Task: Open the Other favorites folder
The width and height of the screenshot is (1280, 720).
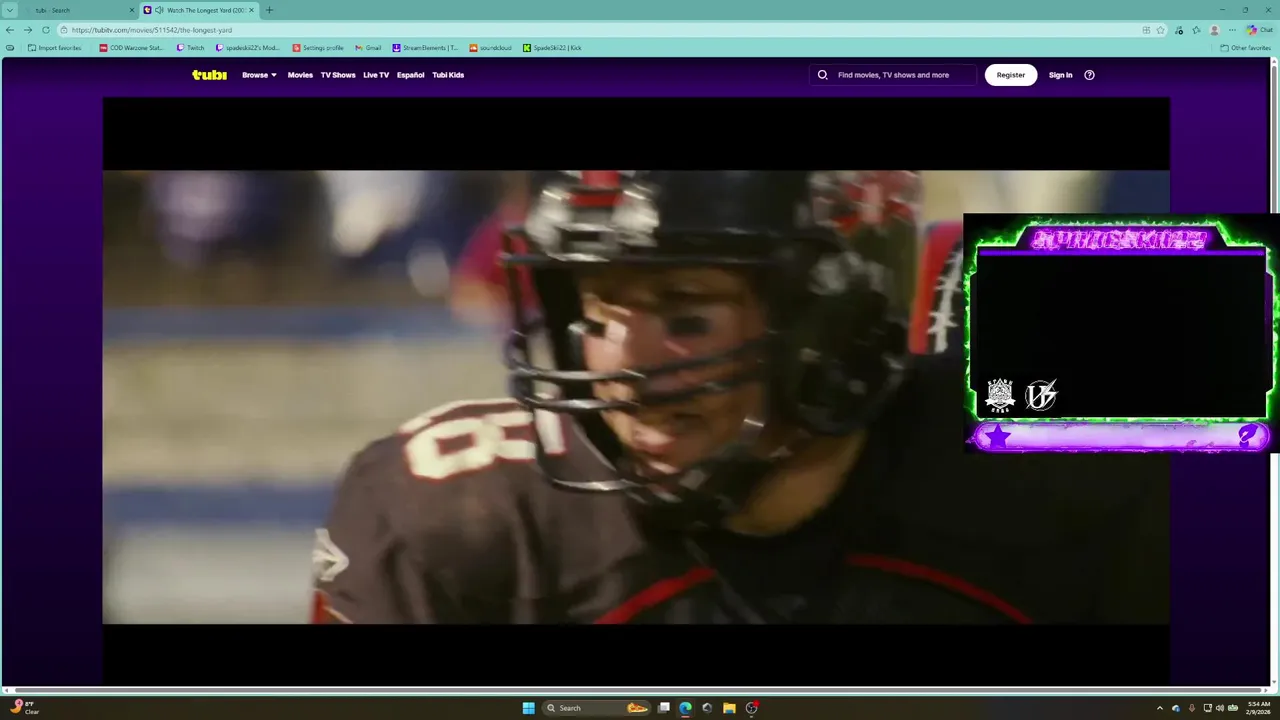Action: click(1245, 48)
